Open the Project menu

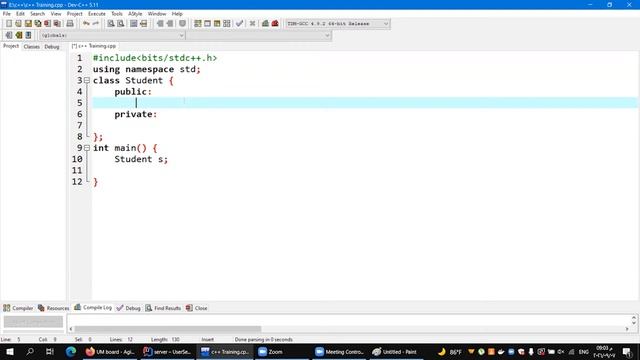74,14
